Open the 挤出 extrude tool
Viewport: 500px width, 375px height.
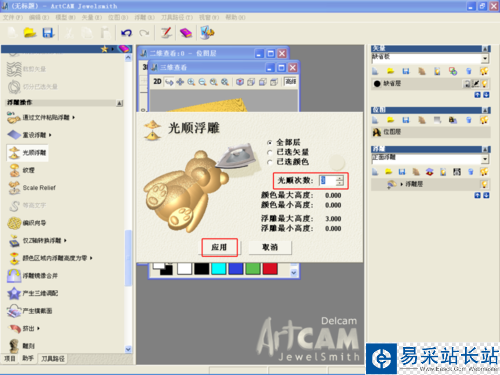point(23,329)
